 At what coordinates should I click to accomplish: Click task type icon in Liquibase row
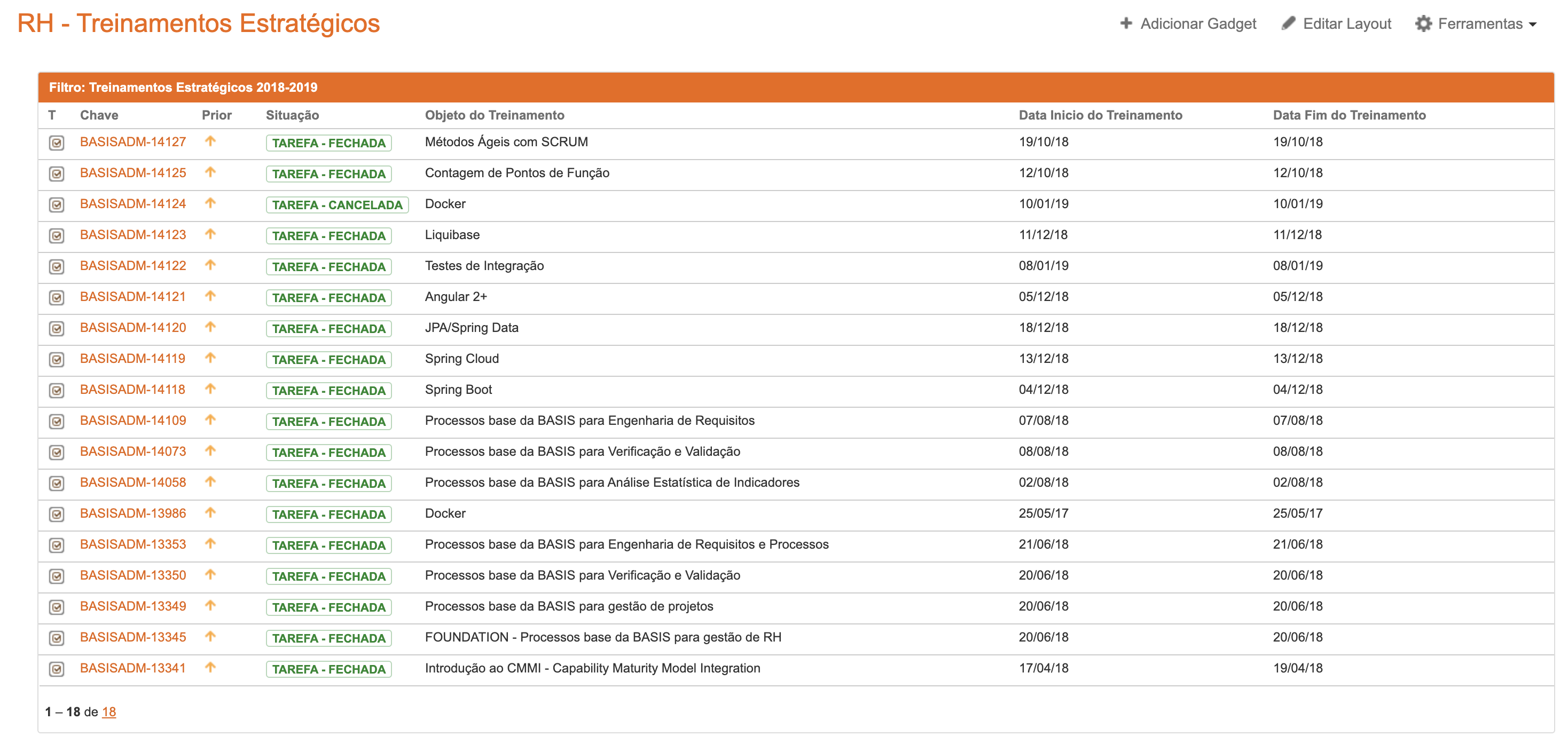coord(57,236)
